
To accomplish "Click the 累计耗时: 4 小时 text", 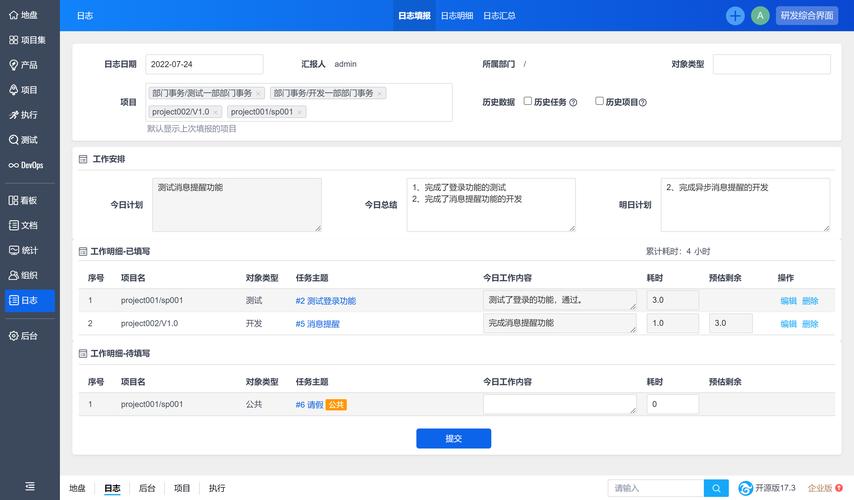I will (x=678, y=251).
